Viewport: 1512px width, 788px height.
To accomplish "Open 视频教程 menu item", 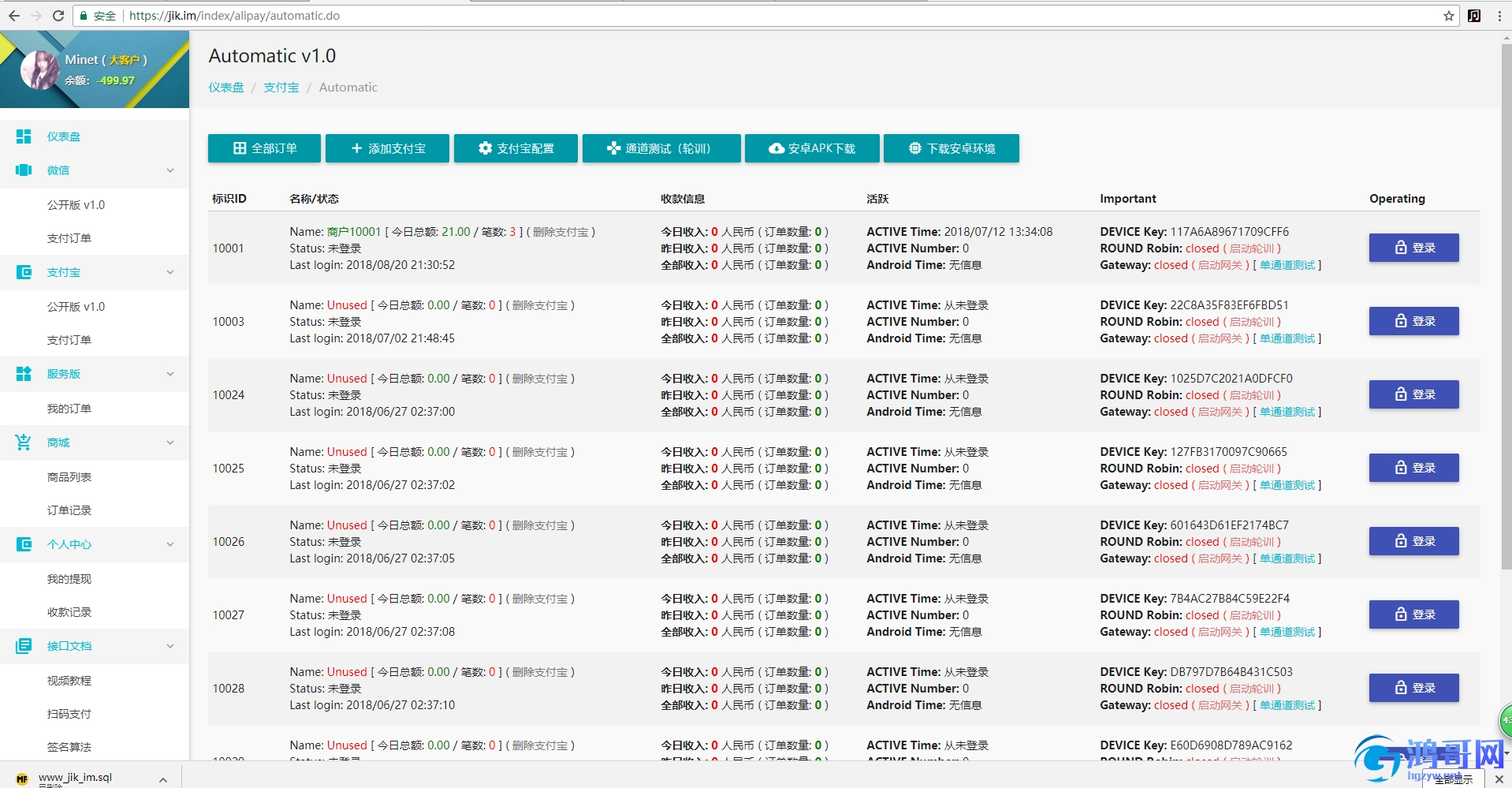I will click(x=69, y=681).
